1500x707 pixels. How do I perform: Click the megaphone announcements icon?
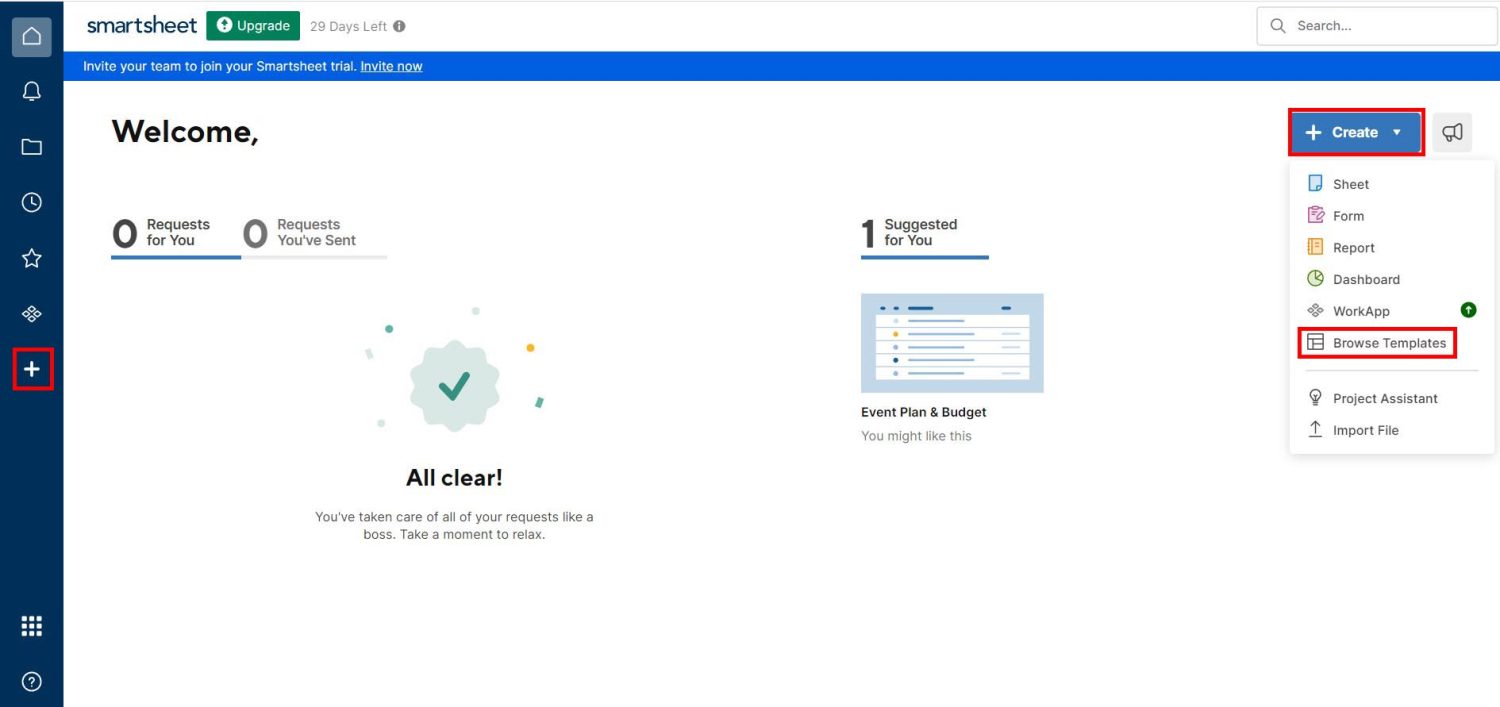click(1452, 131)
